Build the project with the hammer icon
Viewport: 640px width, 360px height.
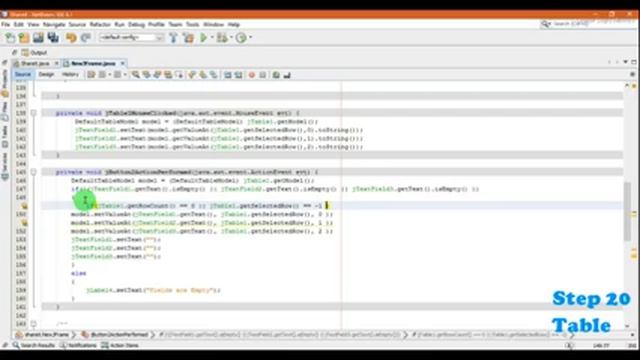point(173,38)
